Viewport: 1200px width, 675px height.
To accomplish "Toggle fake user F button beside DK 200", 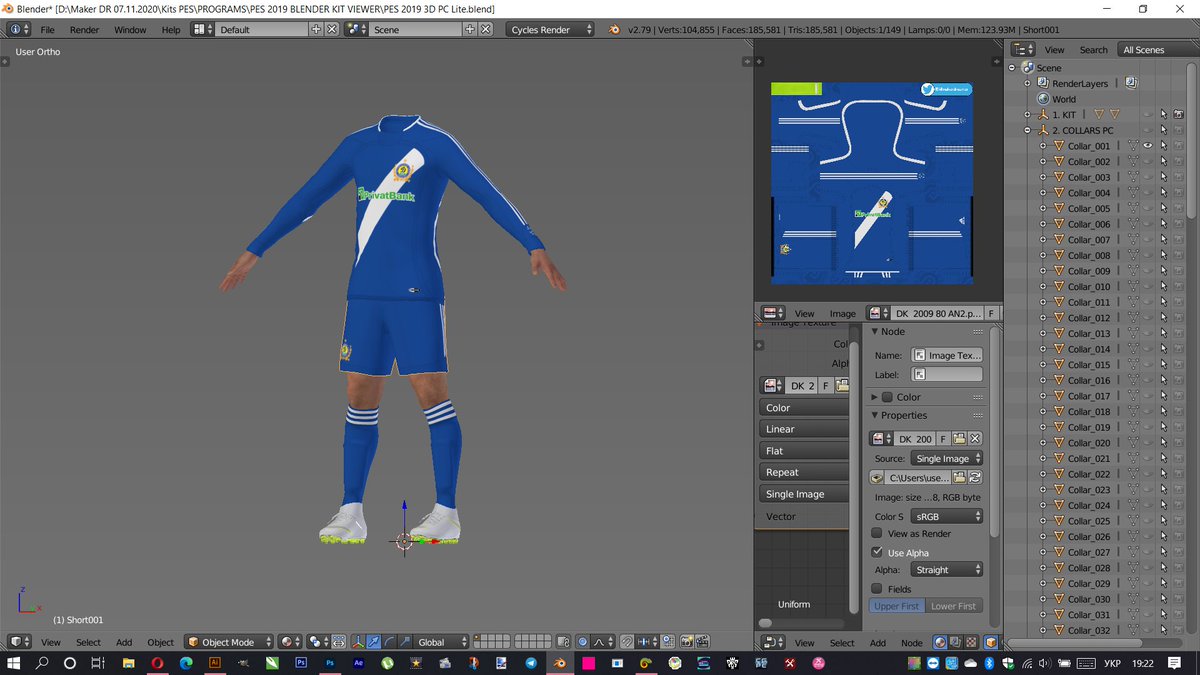I will pyautogui.click(x=943, y=439).
